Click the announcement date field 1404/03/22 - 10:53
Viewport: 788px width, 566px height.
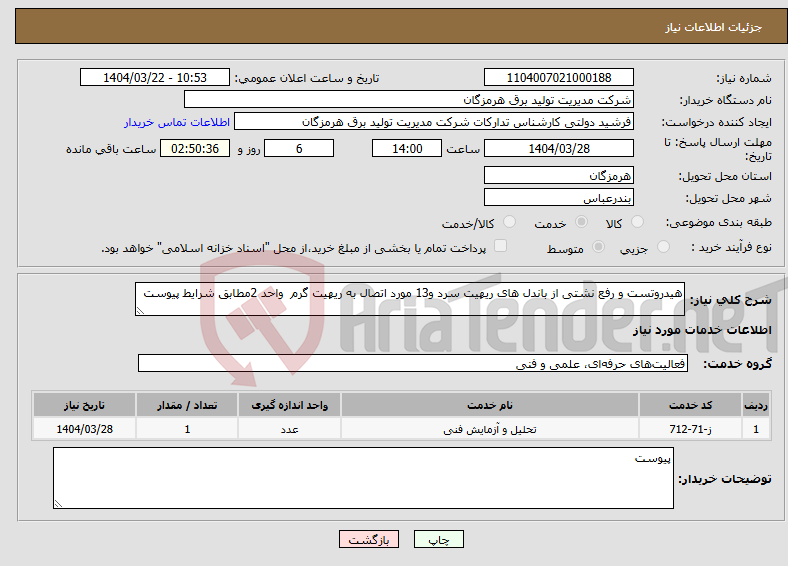(x=155, y=77)
